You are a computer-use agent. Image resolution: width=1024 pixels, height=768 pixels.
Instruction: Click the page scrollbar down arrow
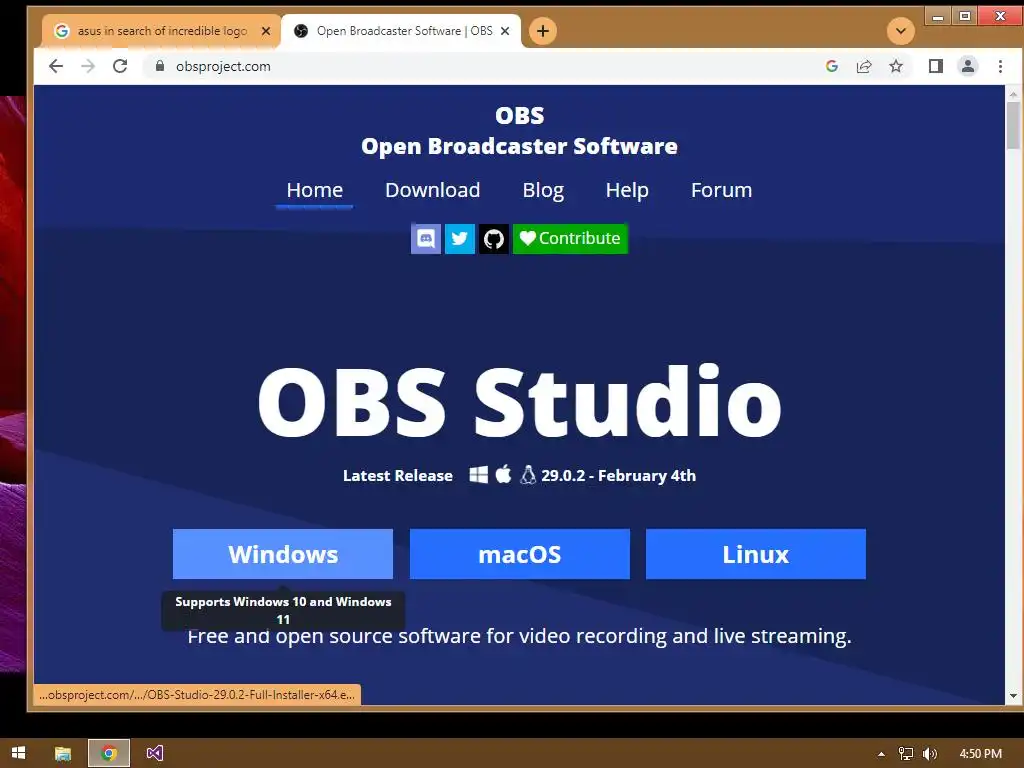tap(1013, 696)
